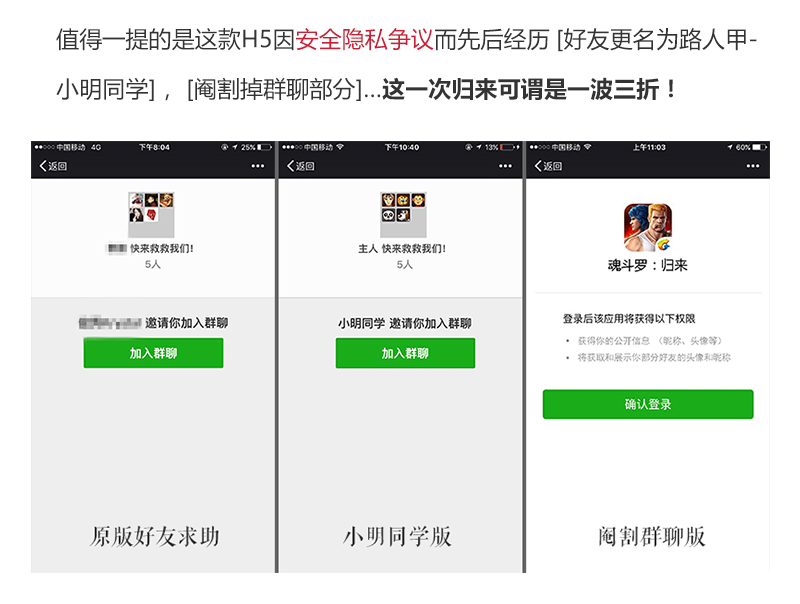Click red 安全隐私争议 text
This screenshot has height=604, width=800.
[x=364, y=40]
